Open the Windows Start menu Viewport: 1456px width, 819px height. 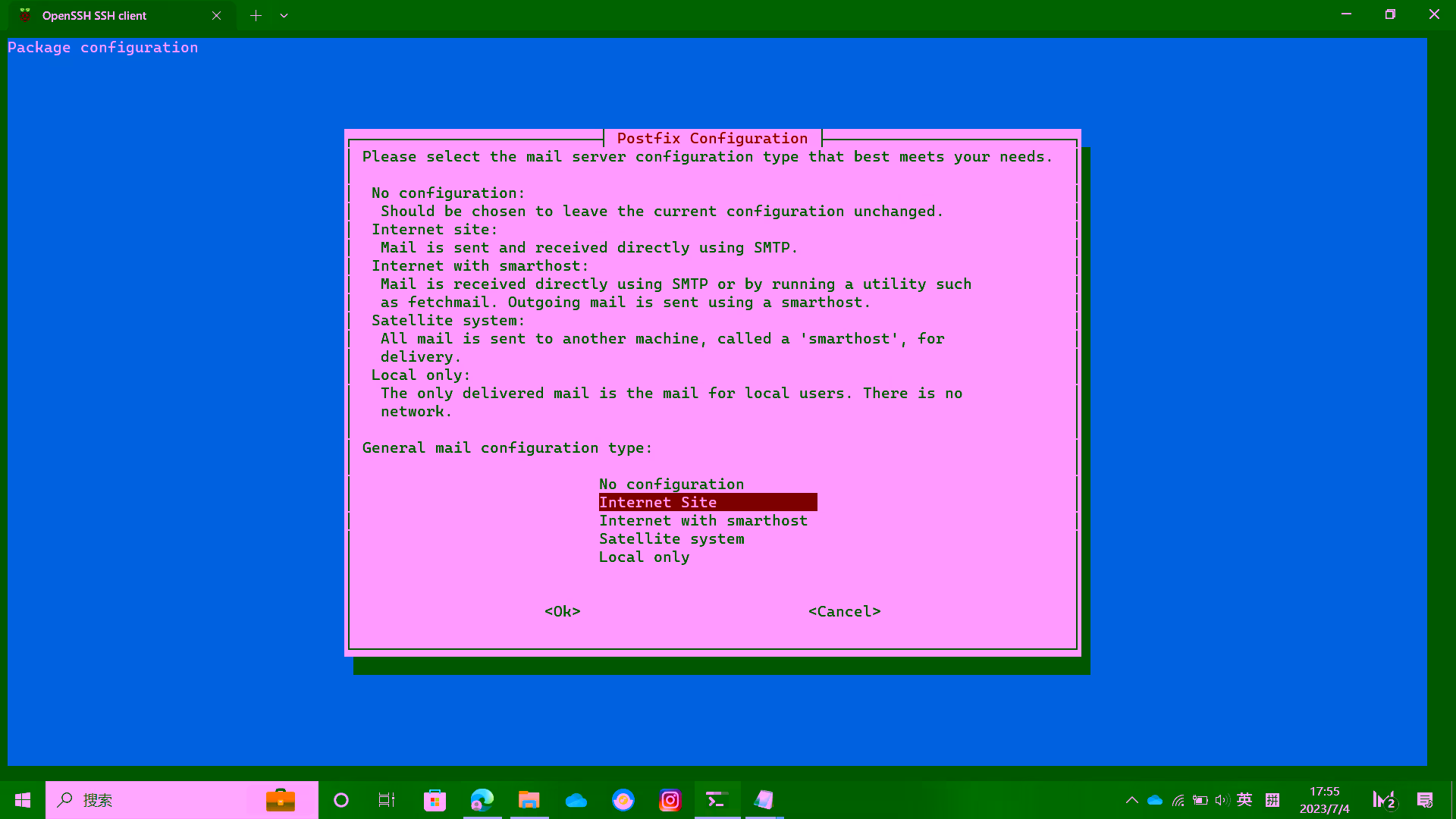click(23, 800)
